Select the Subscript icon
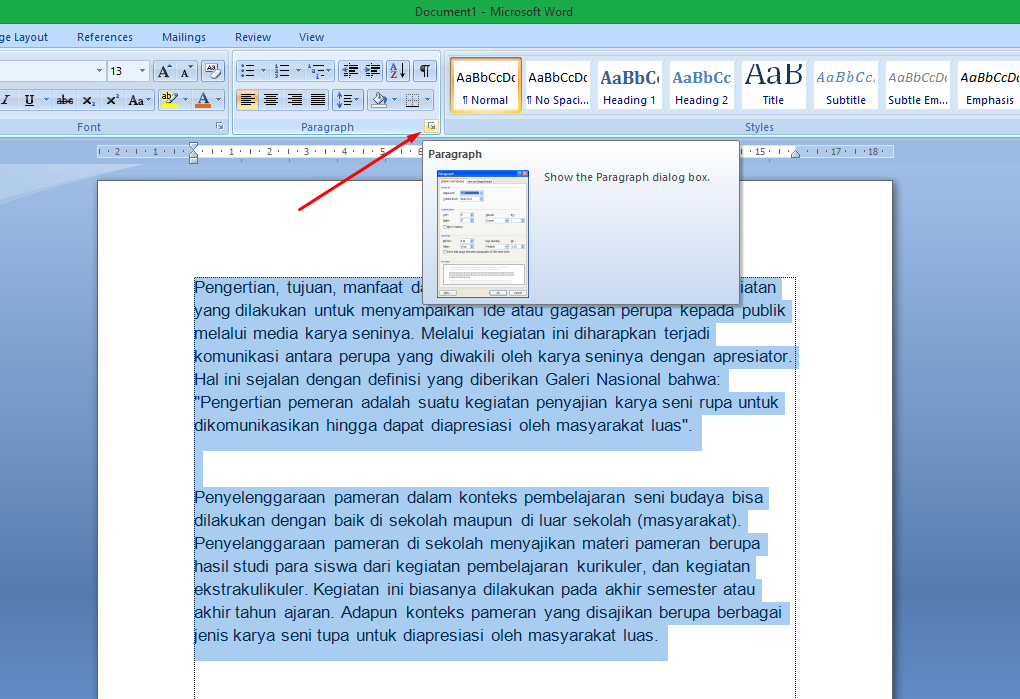The width and height of the screenshot is (1020, 699). coord(88,98)
